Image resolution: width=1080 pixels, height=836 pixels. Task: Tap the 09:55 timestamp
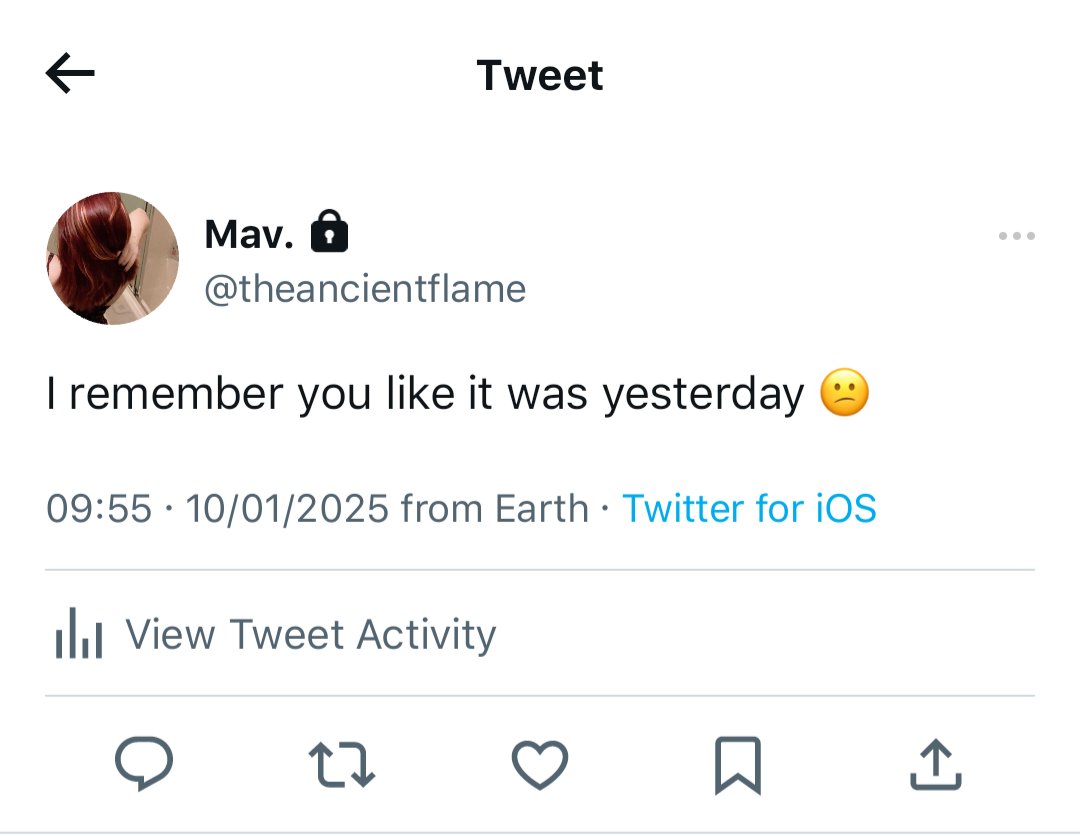point(98,509)
